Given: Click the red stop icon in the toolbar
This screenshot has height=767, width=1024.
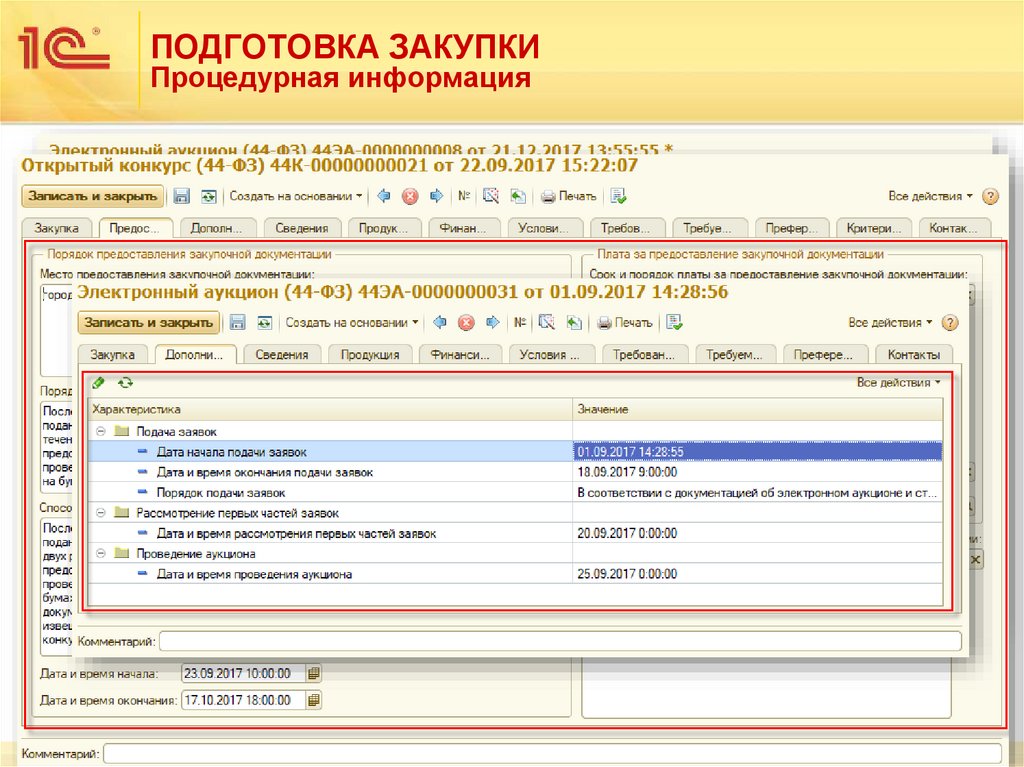Looking at the screenshot, I should pos(465,322).
